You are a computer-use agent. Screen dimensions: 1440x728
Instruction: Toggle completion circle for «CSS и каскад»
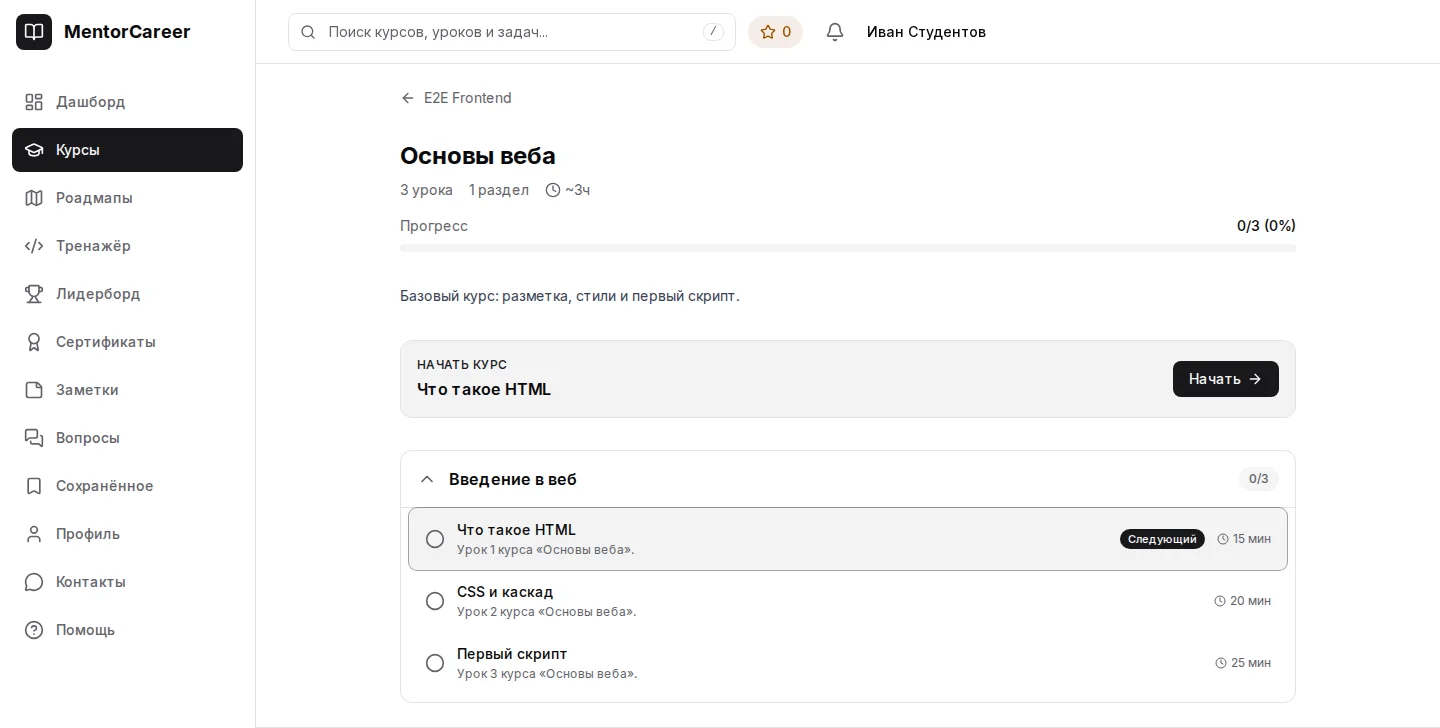pos(435,601)
